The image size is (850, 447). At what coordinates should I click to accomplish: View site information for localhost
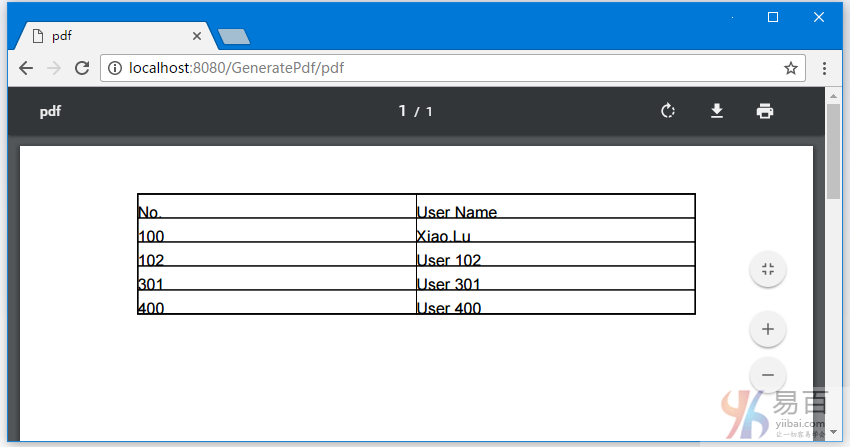click(x=115, y=68)
